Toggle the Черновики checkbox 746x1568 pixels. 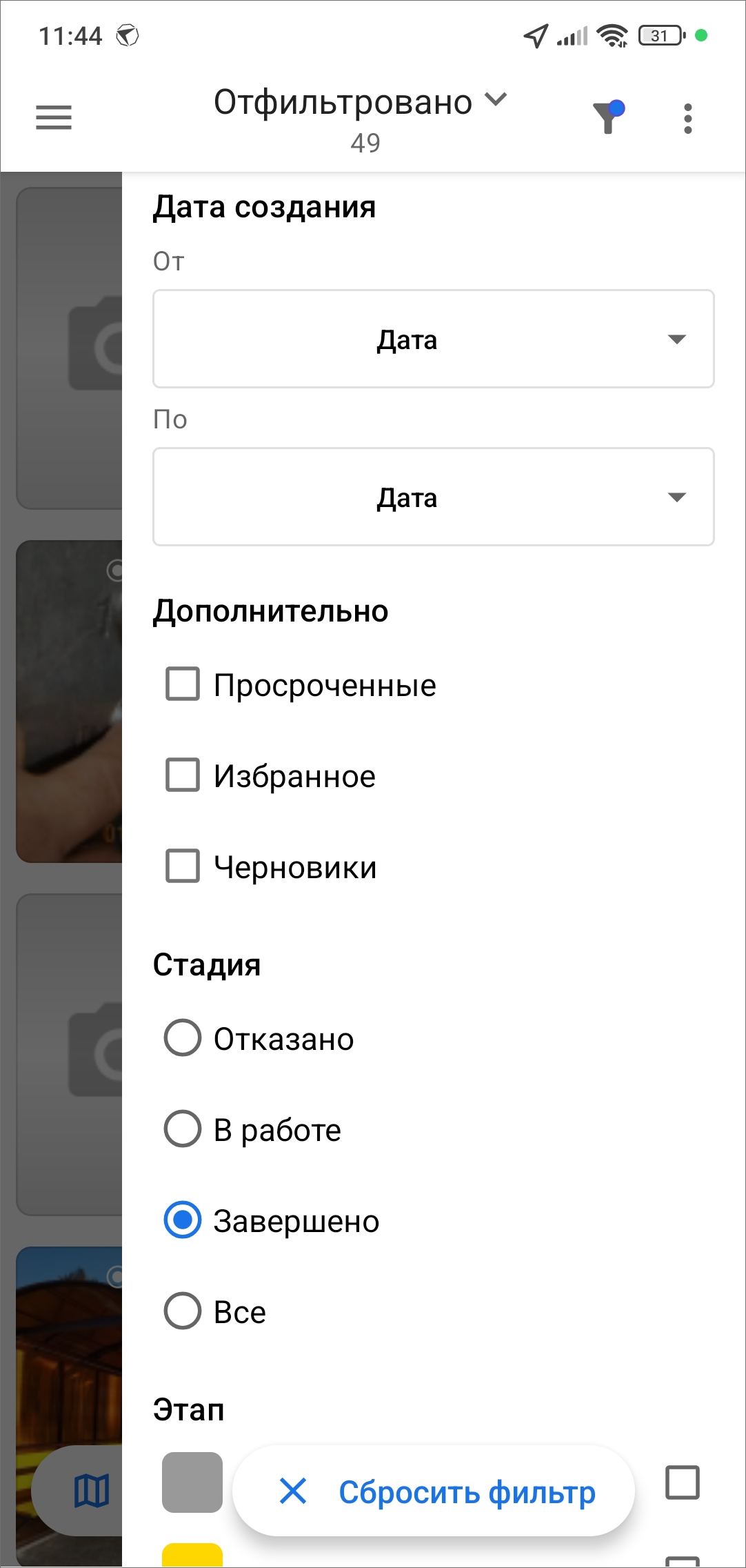click(183, 866)
